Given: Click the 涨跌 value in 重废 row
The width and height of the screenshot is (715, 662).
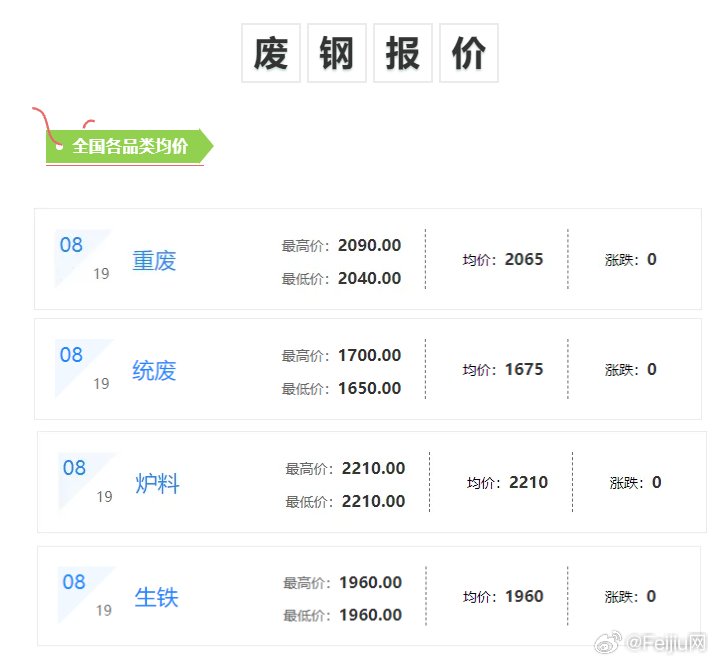Looking at the screenshot, I should click(x=652, y=259).
